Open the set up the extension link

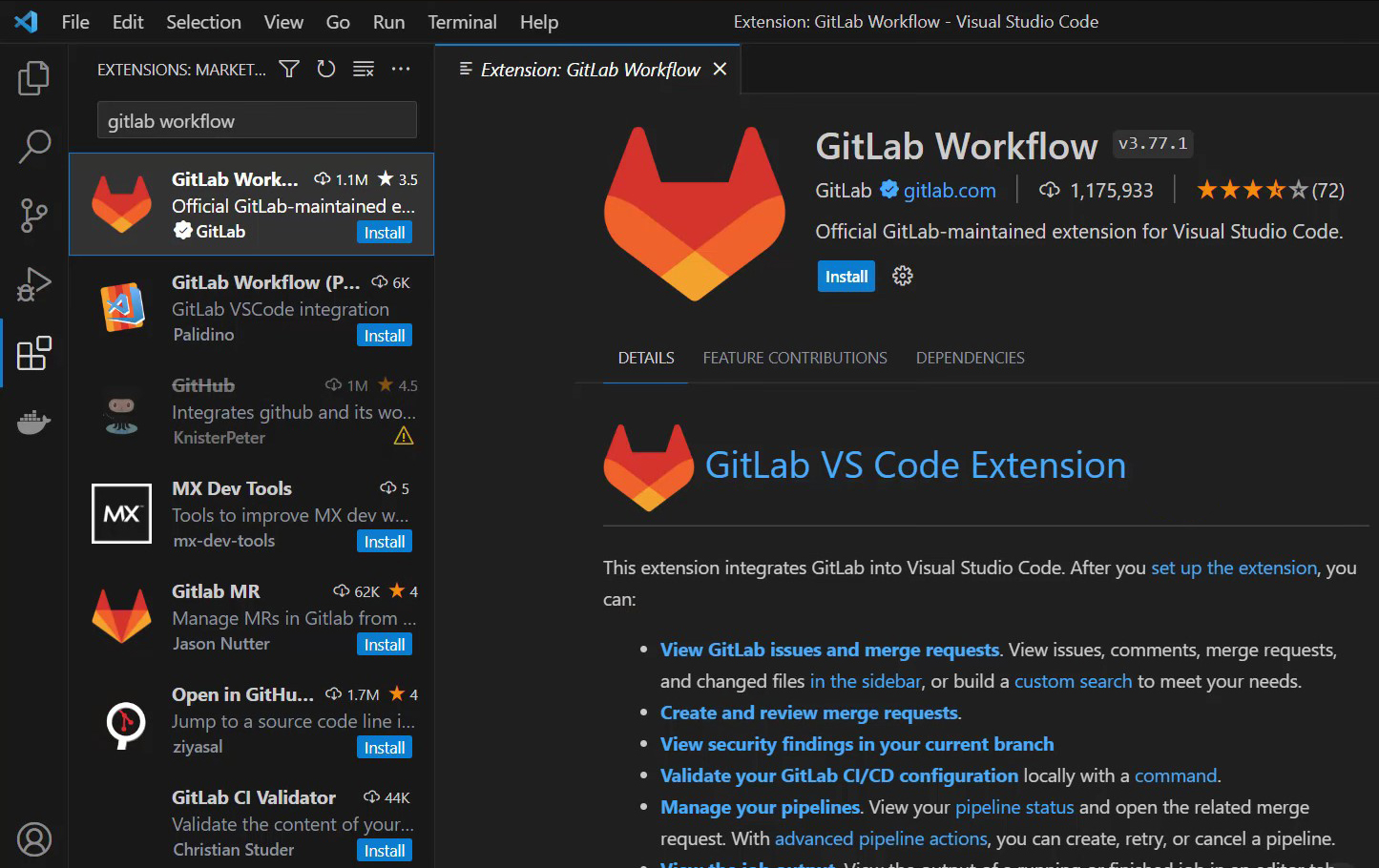pos(1233,568)
